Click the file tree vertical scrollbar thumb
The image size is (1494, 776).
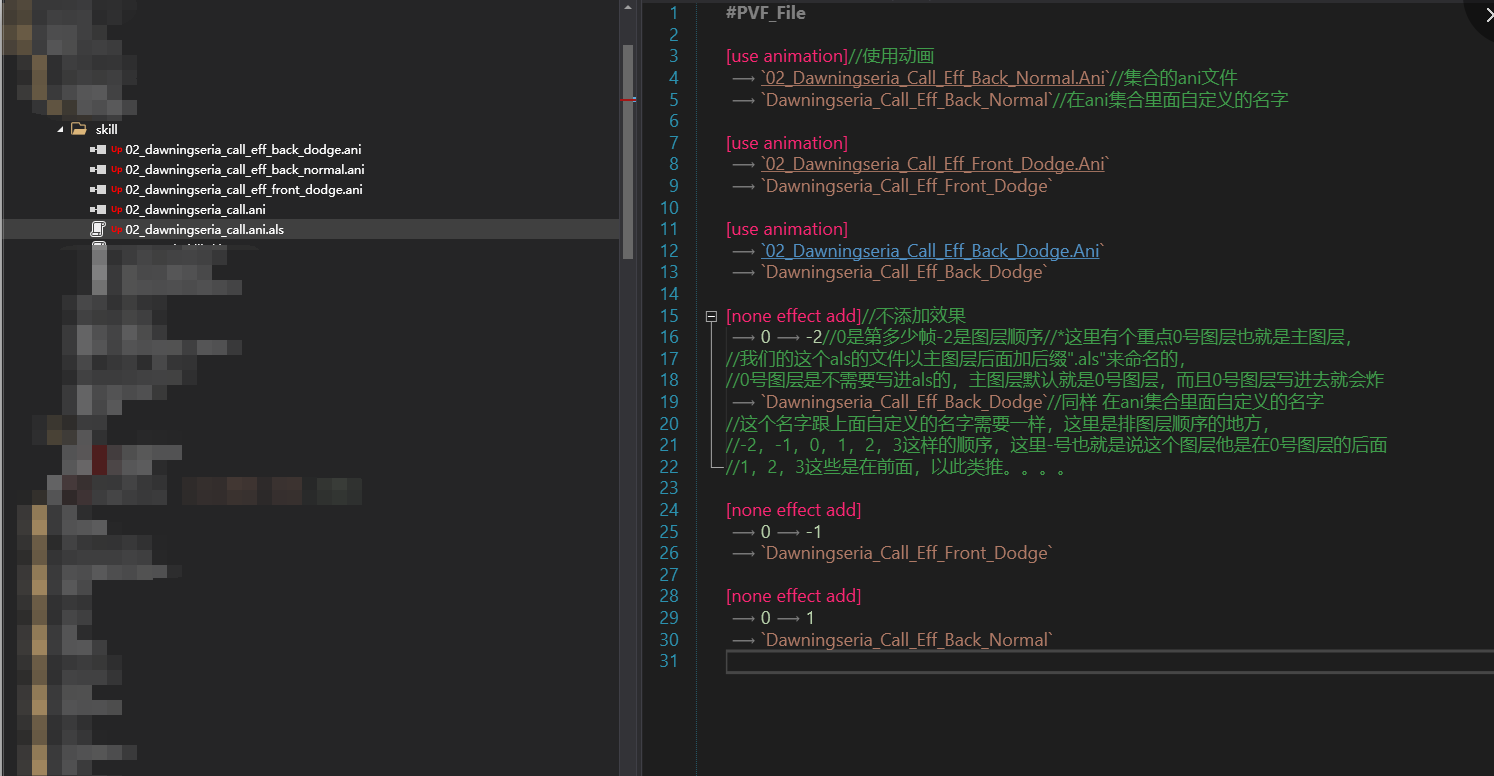[x=627, y=150]
